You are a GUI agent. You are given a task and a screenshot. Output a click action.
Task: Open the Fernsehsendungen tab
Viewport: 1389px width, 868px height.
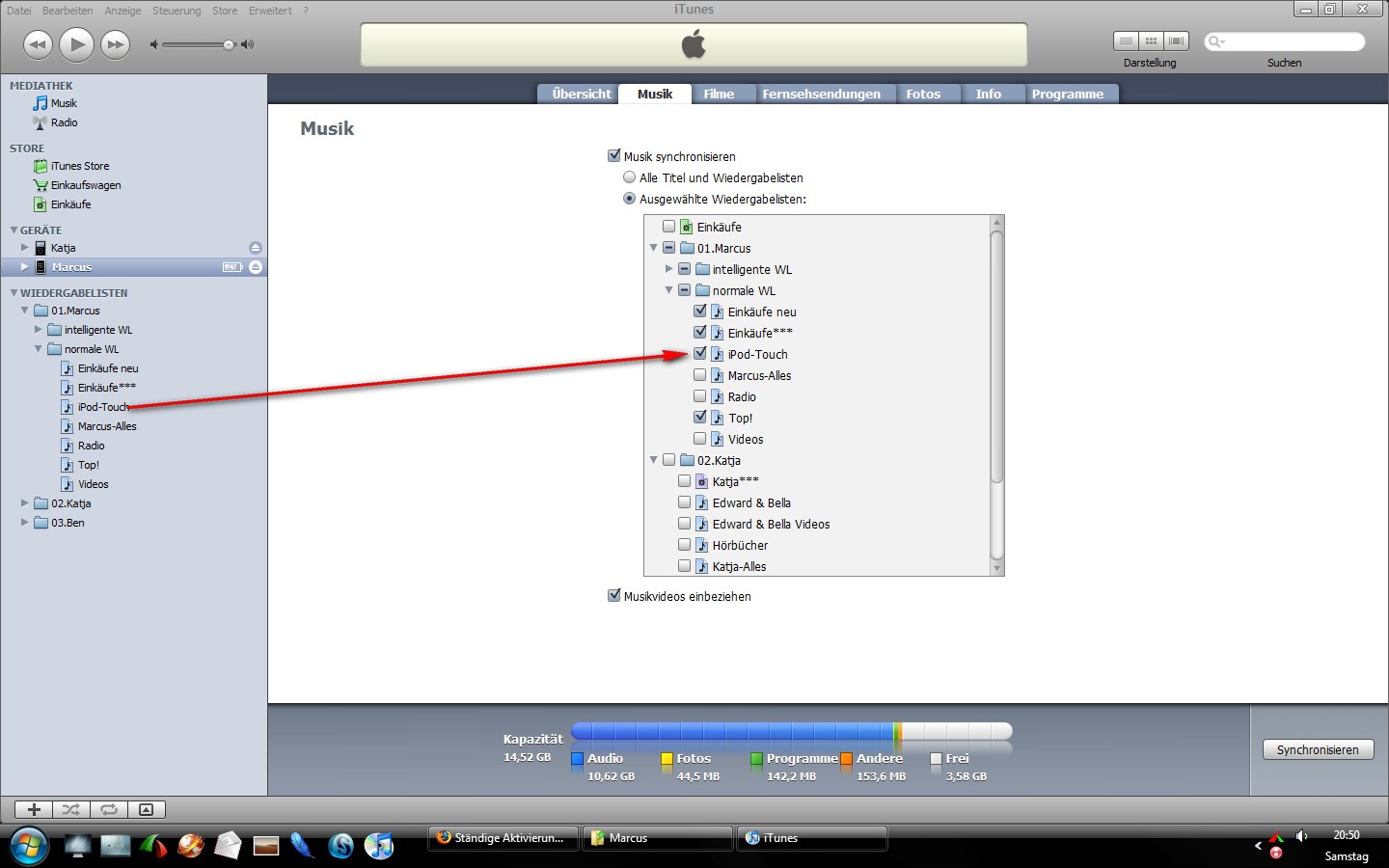tap(821, 94)
